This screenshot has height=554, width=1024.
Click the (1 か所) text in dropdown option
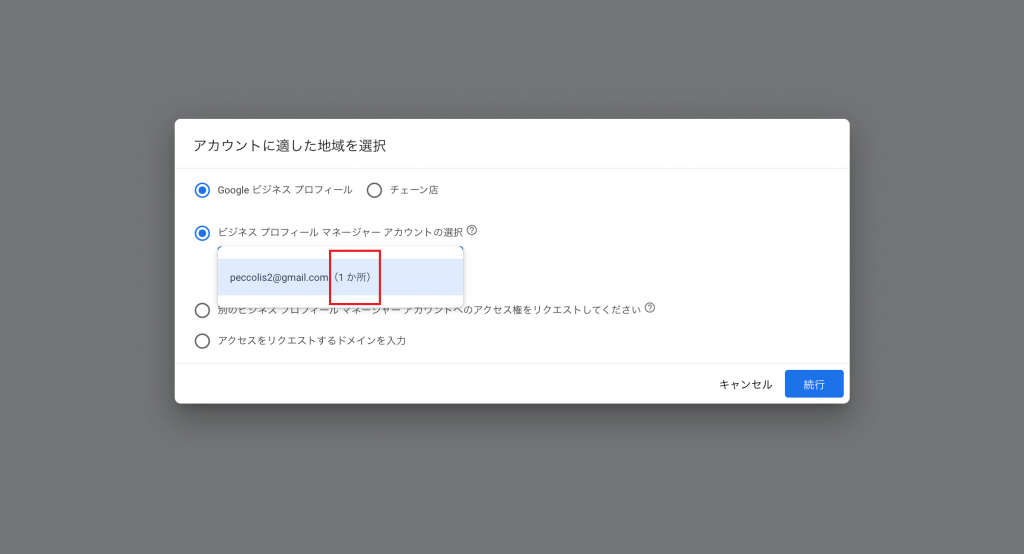[x=353, y=277]
